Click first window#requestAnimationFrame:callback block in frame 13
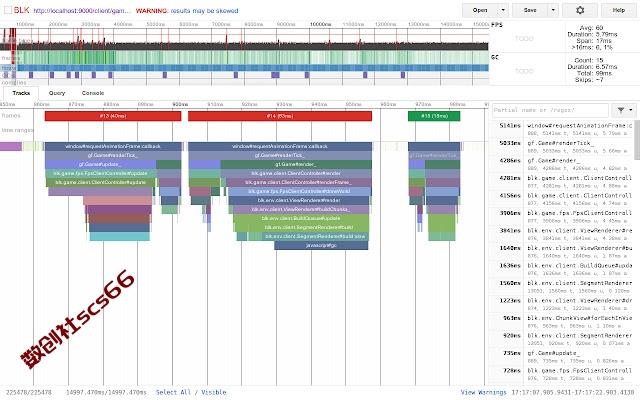Image resolution: width=640 pixels, height=400 pixels. [x=113, y=146]
